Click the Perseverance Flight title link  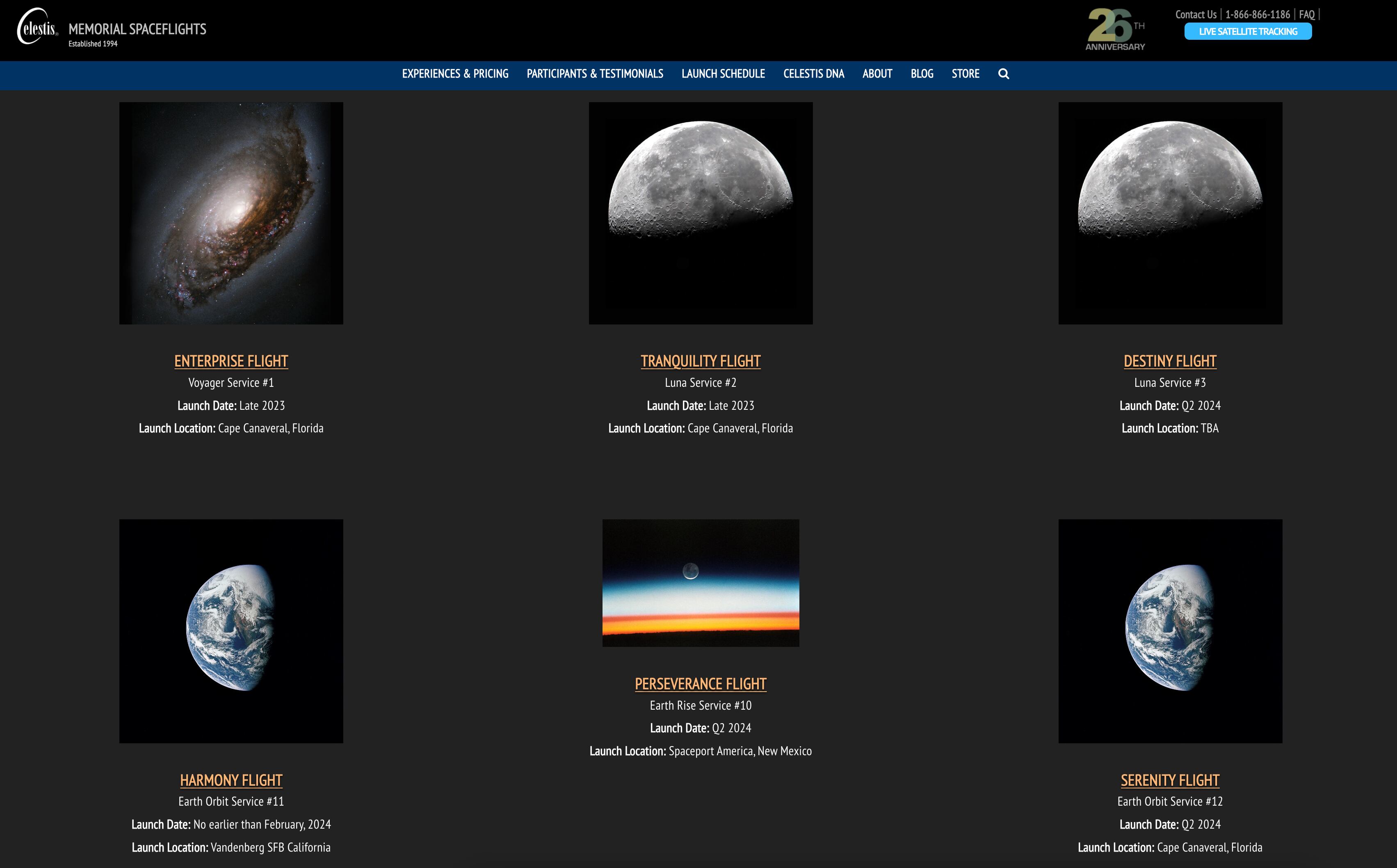tap(700, 684)
